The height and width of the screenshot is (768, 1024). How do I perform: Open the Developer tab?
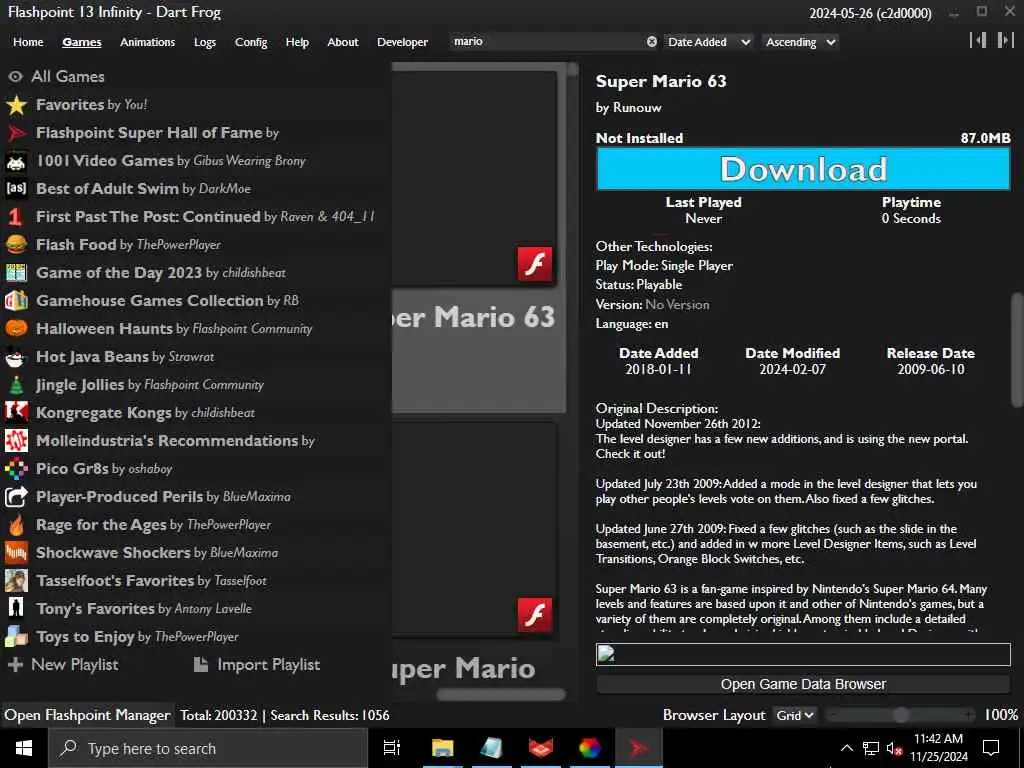(x=402, y=42)
